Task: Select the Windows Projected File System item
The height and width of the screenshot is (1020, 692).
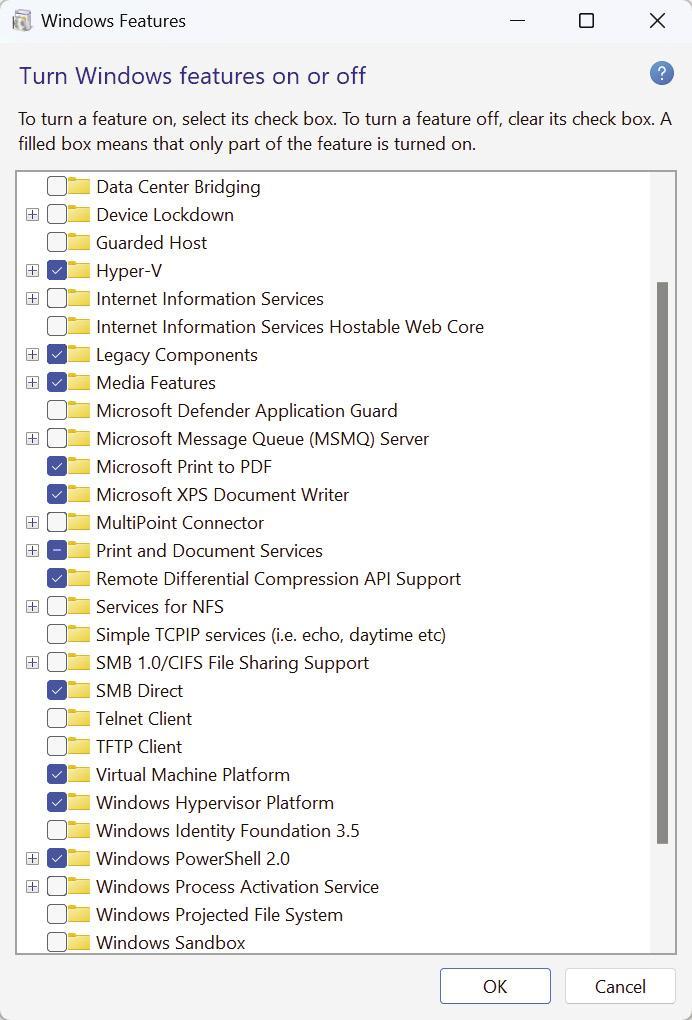Action: (x=219, y=914)
